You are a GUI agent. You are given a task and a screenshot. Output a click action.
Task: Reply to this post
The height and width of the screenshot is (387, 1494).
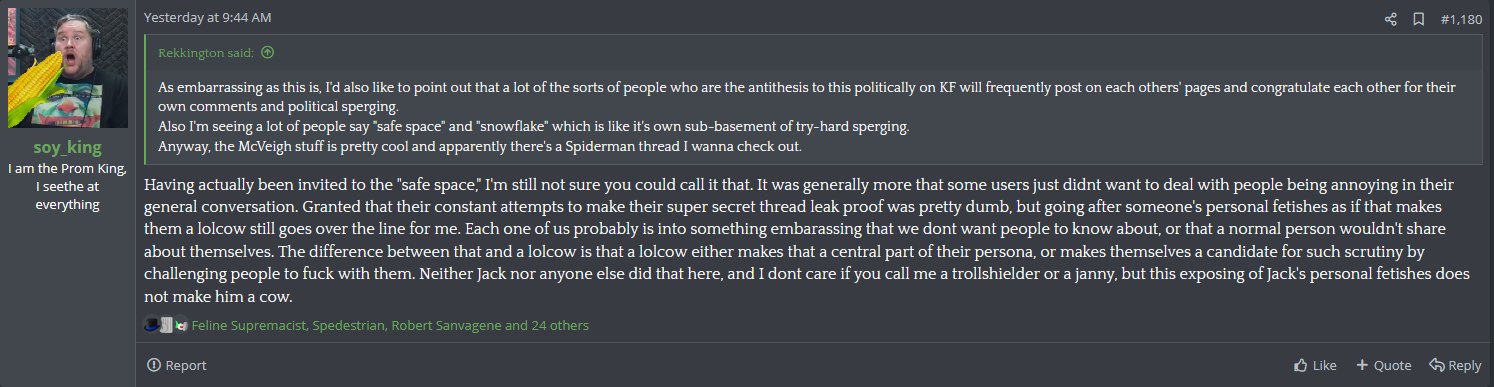click(1456, 365)
